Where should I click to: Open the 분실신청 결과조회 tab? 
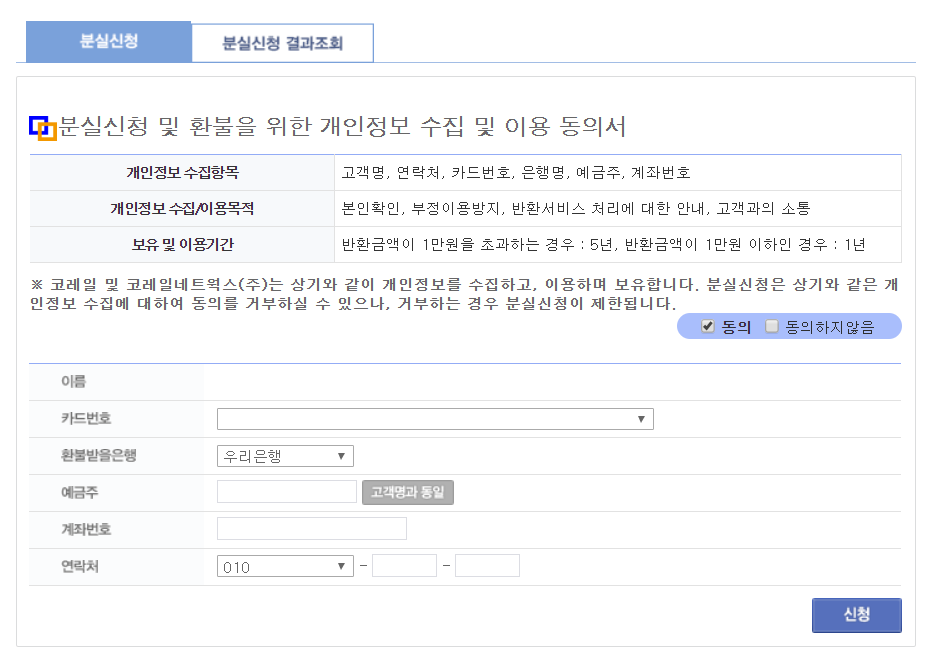pos(282,43)
